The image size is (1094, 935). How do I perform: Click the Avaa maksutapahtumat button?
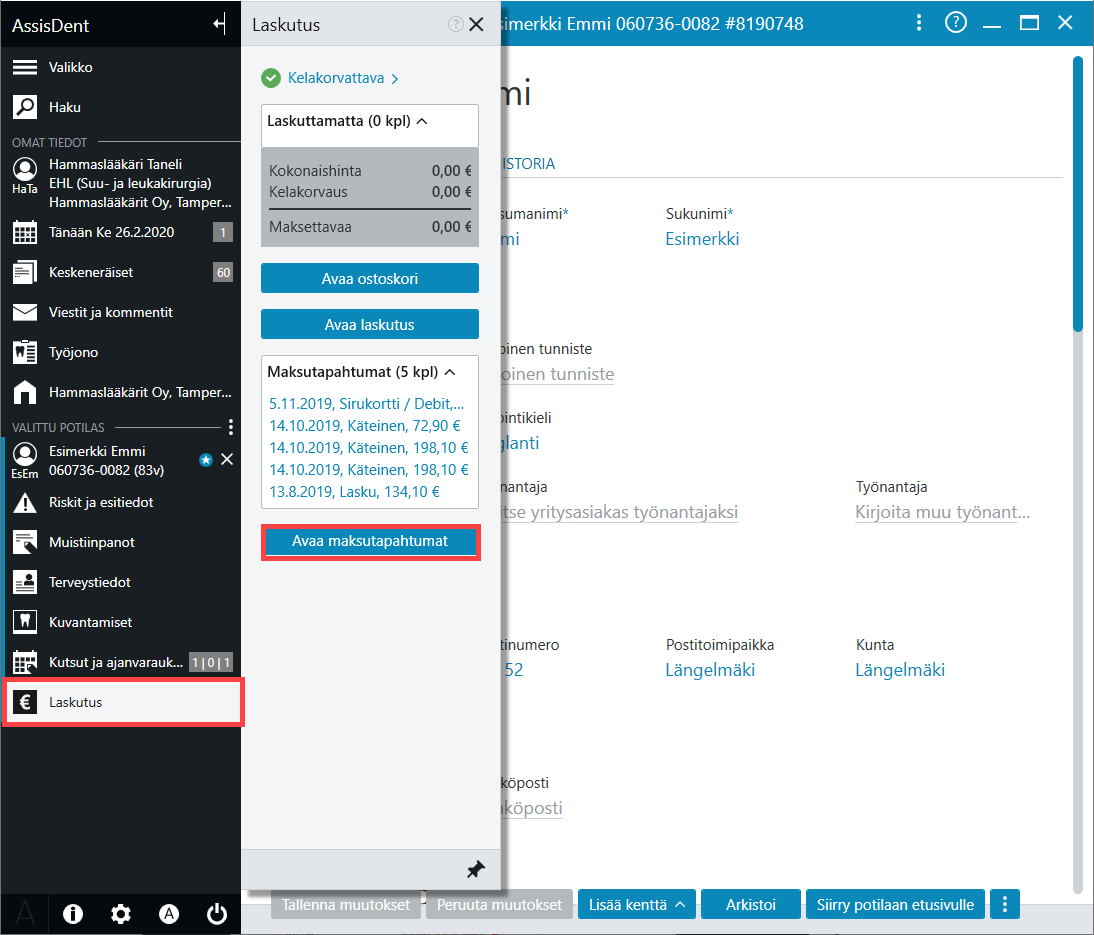pos(370,541)
